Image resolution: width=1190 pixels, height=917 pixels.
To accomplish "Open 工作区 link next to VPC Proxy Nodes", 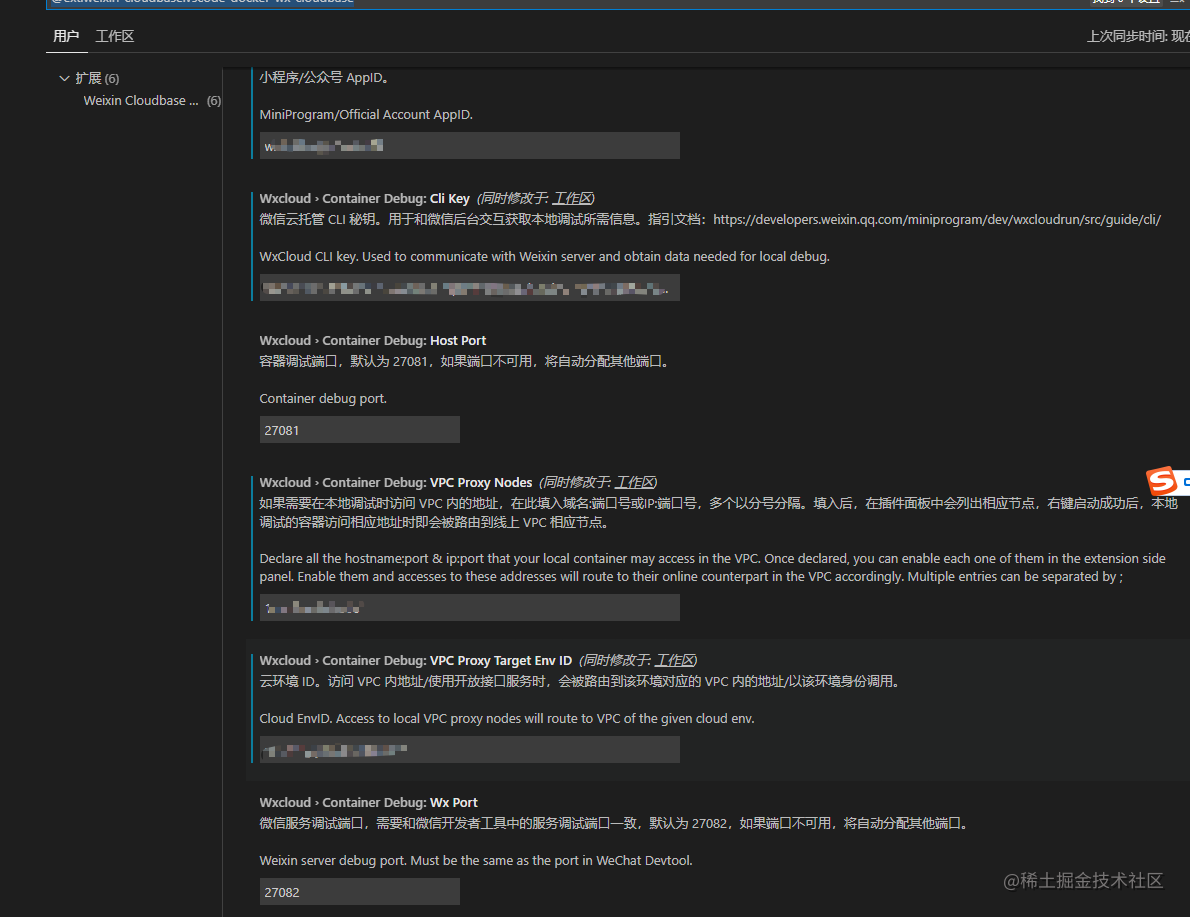I will (634, 482).
